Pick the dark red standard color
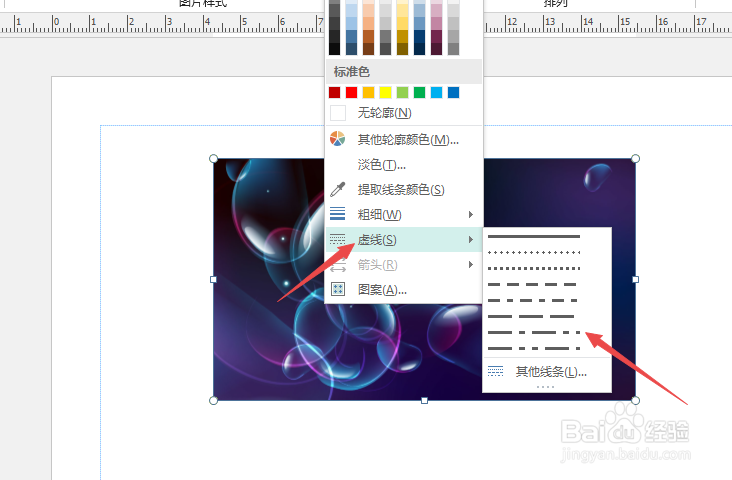This screenshot has height=480, width=732. point(335,92)
